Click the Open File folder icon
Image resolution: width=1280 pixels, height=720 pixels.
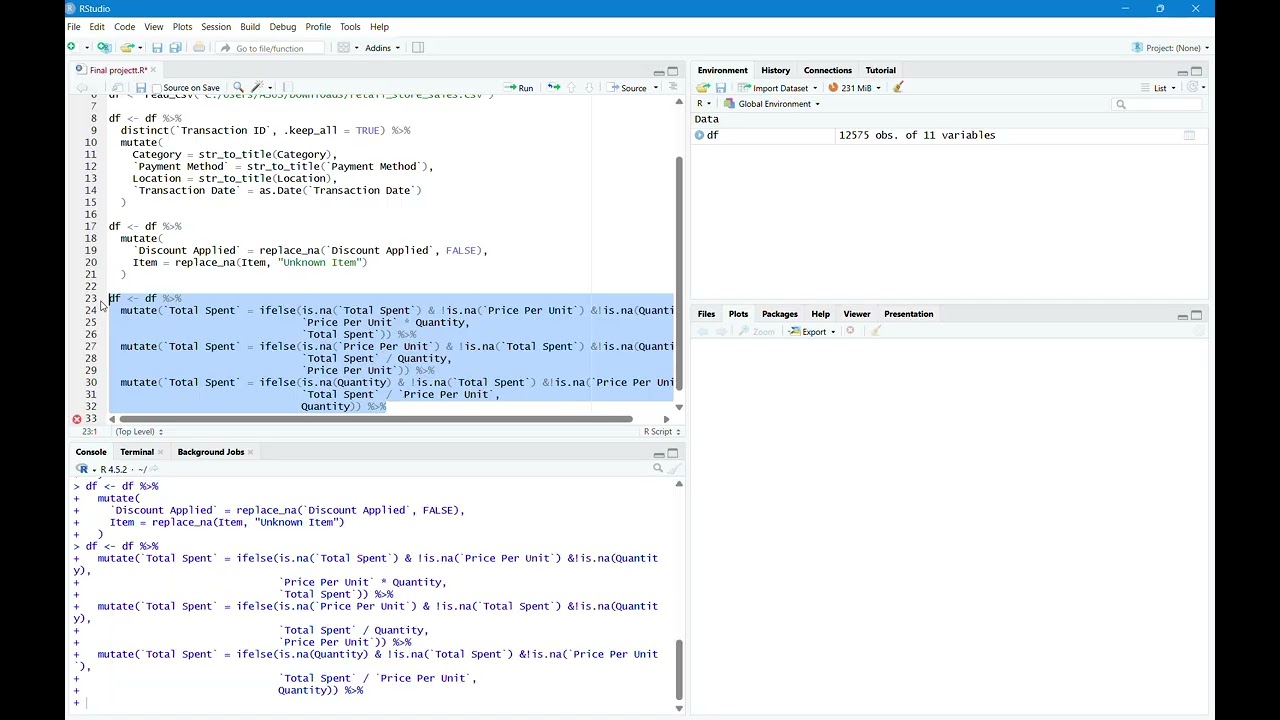tap(127, 48)
